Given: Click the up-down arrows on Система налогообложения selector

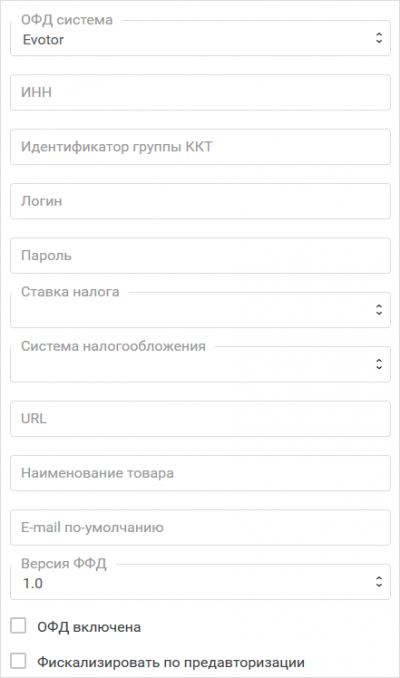Looking at the screenshot, I should tap(379, 364).
